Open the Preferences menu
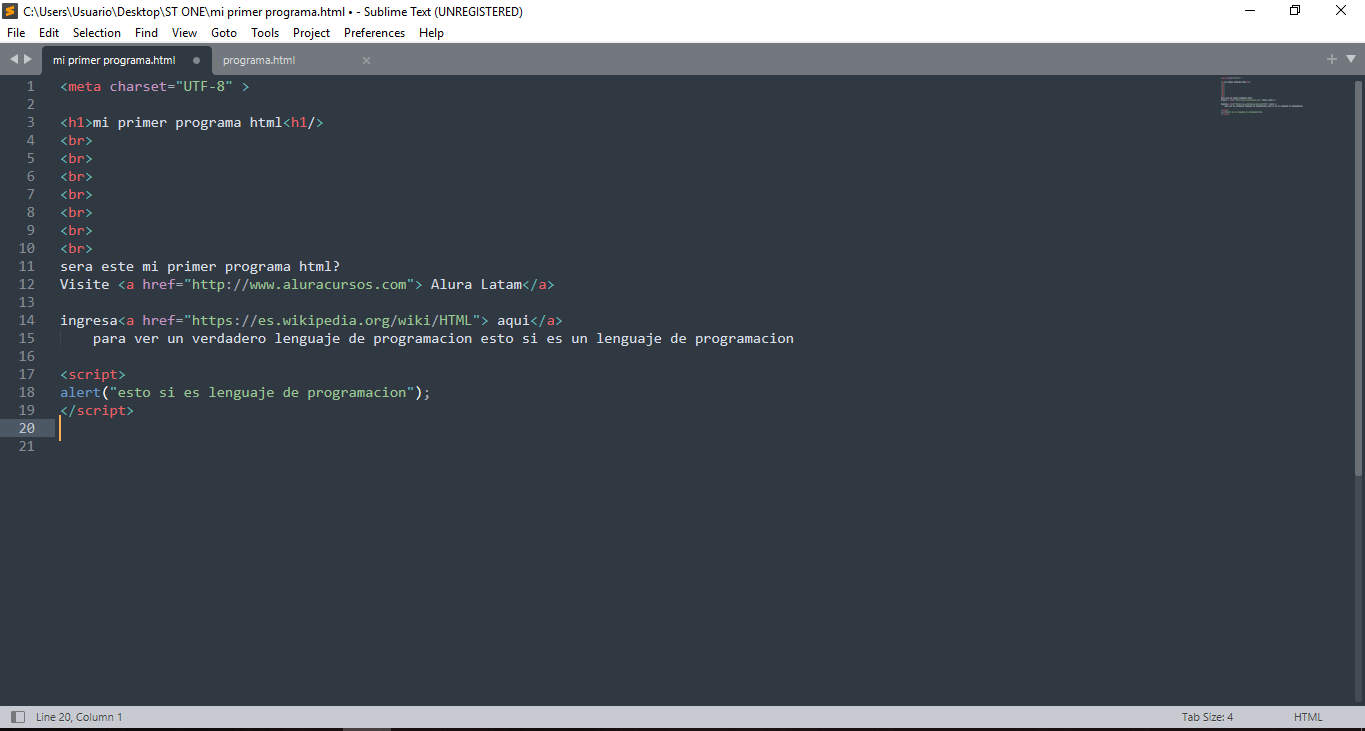The image size is (1365, 731). click(374, 33)
